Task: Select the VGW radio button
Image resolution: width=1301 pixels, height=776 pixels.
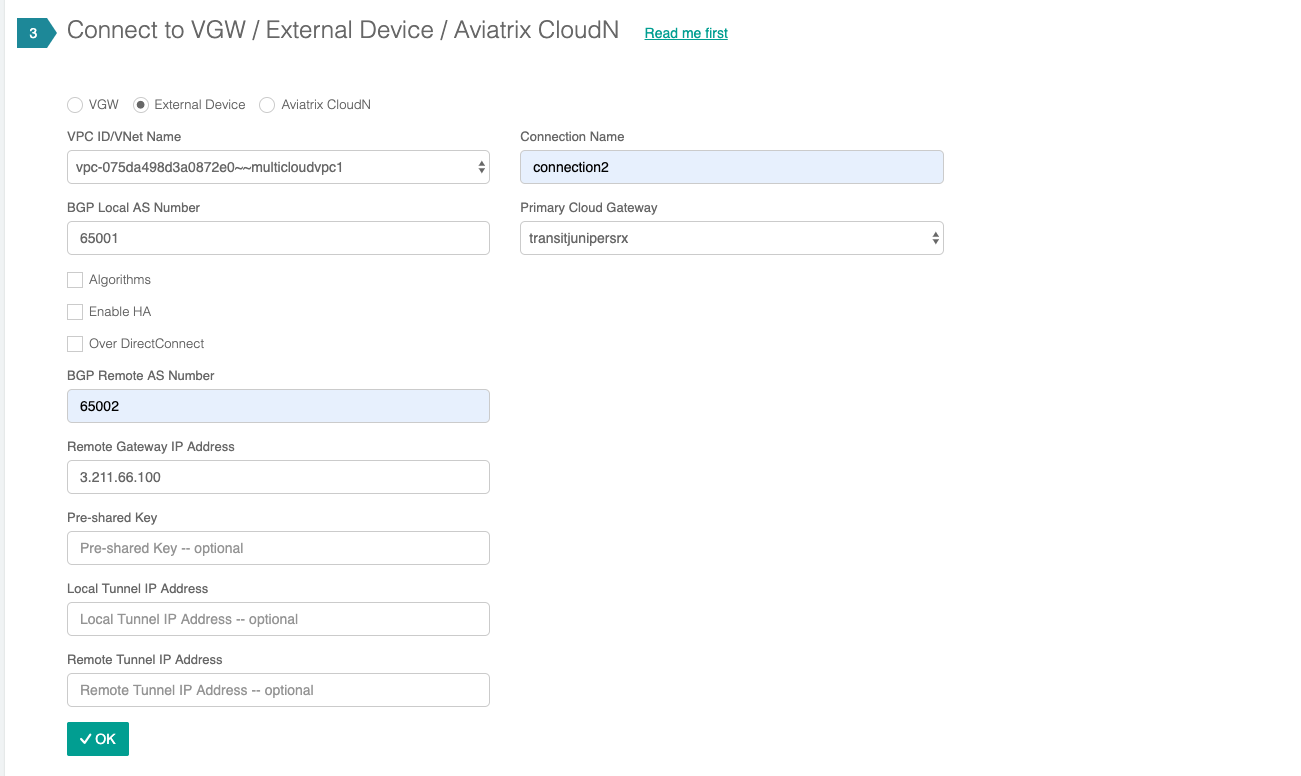Action: point(75,105)
